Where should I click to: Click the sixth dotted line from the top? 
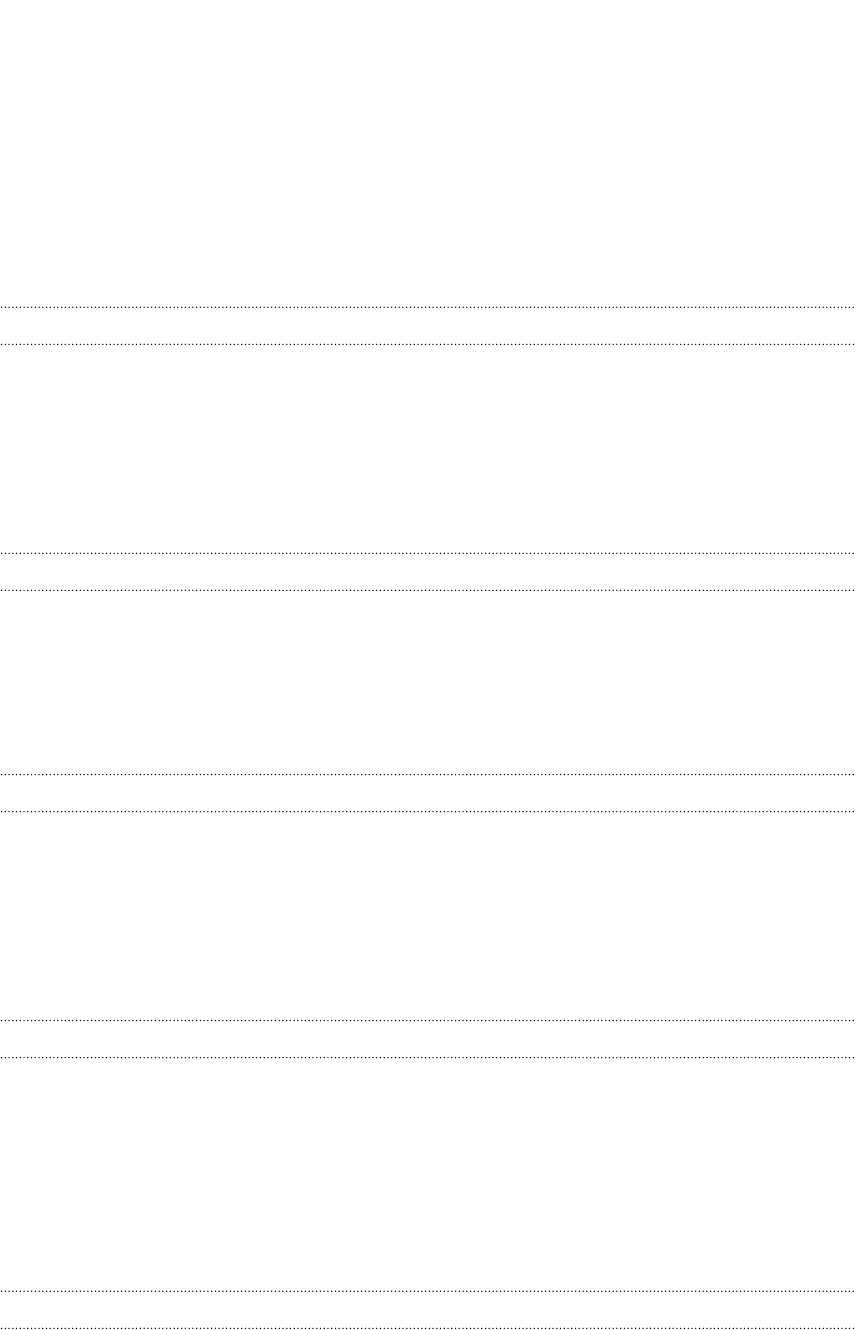click(x=427, y=811)
